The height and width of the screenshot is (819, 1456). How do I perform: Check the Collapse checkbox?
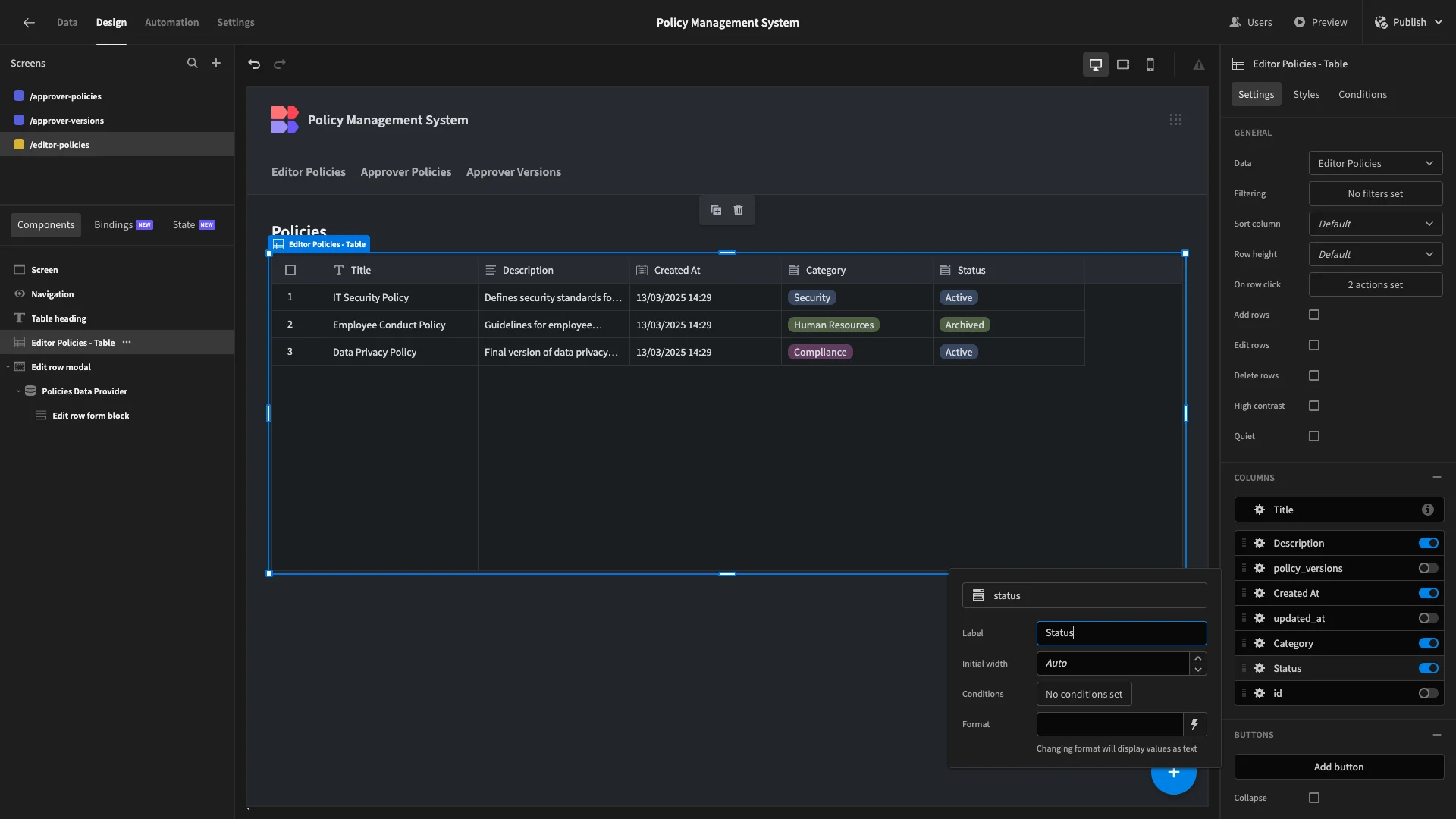pos(1314,798)
